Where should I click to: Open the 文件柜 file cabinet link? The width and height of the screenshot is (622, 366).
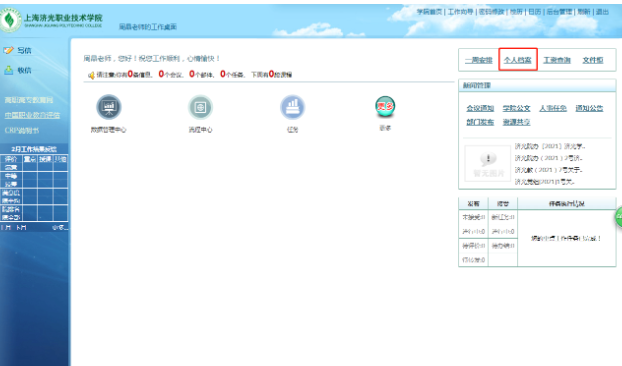point(593,60)
